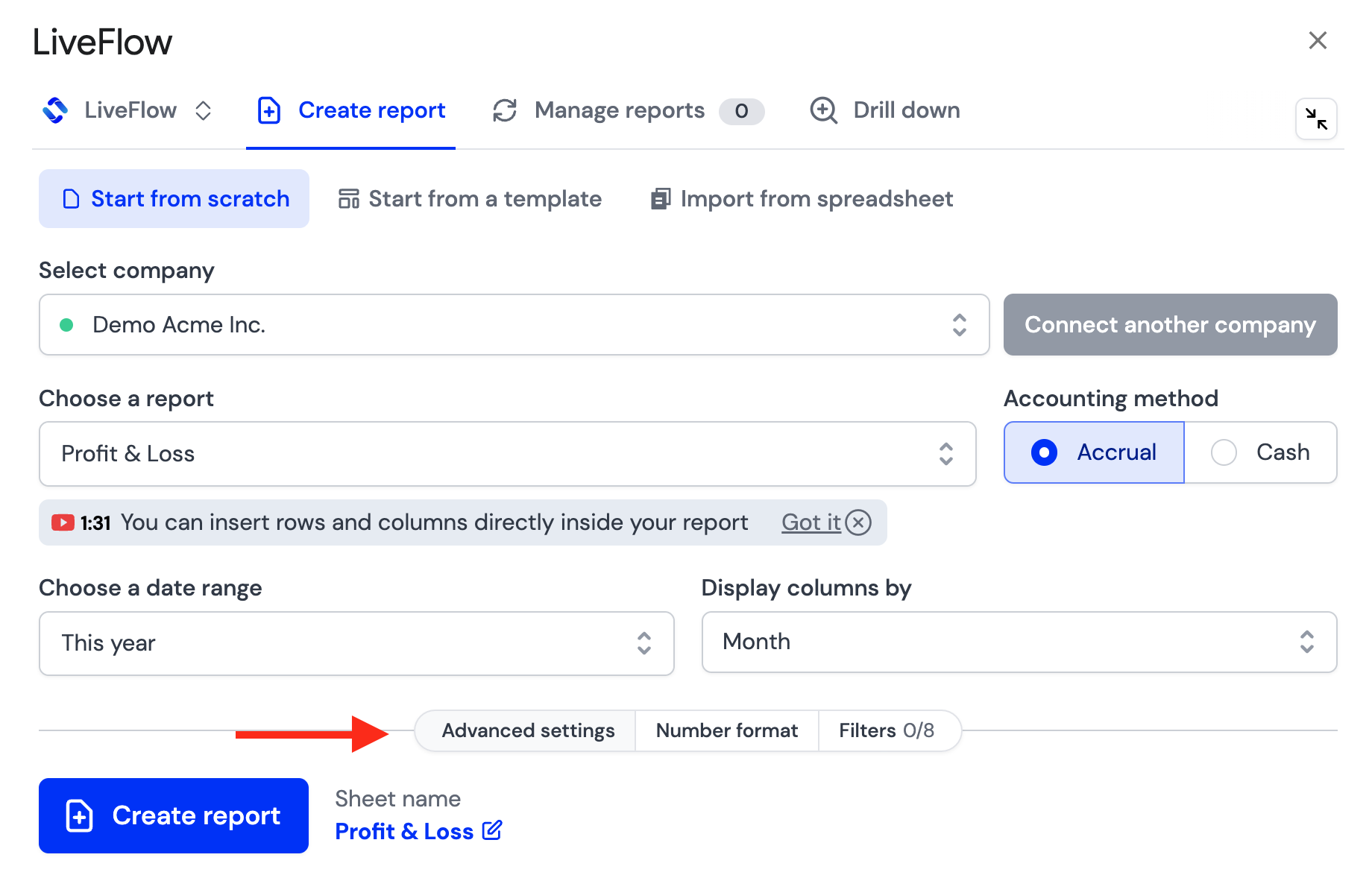
Task: Click Connect another company button
Action: coord(1170,325)
